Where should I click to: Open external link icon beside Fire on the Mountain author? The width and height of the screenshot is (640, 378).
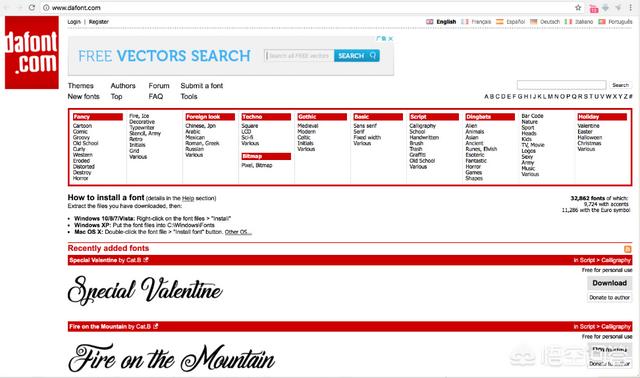tap(156, 326)
